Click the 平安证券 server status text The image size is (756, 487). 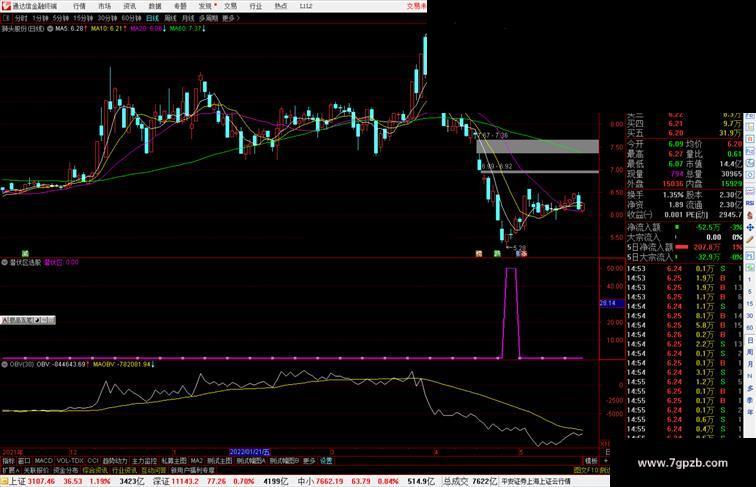tap(536, 481)
